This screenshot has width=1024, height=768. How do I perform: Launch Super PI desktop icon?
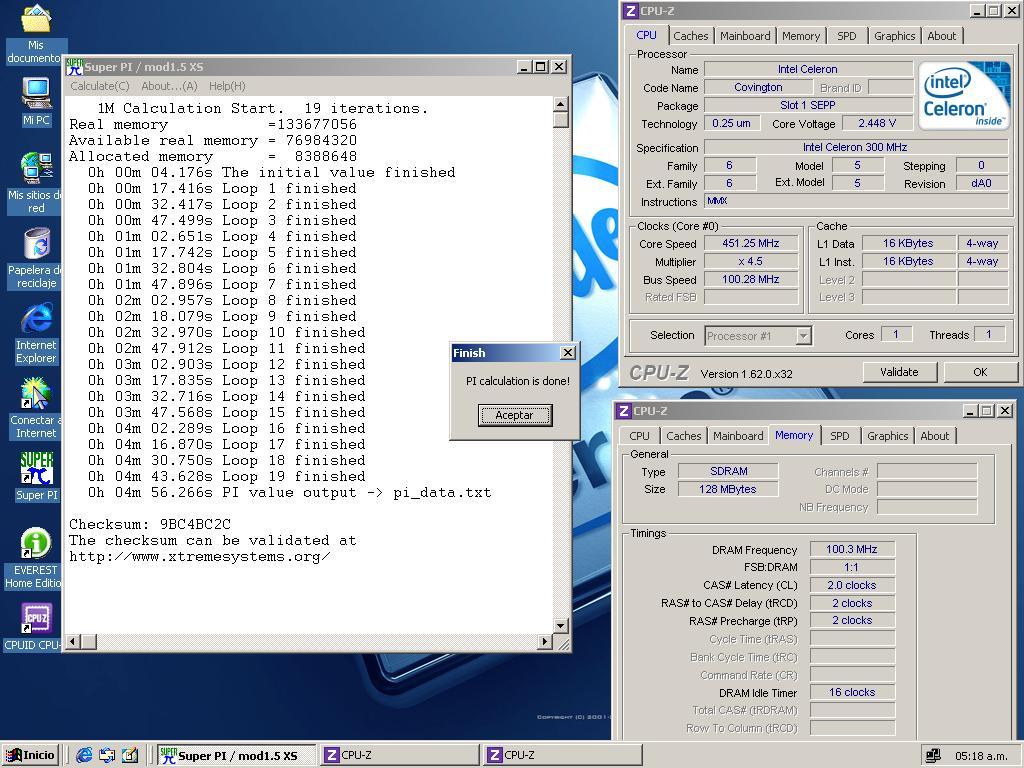coord(37,476)
